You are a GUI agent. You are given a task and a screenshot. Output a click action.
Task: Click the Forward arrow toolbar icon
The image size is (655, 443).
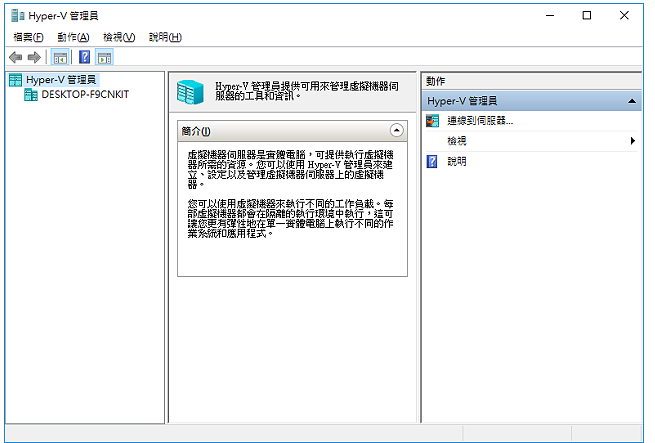tap(34, 57)
